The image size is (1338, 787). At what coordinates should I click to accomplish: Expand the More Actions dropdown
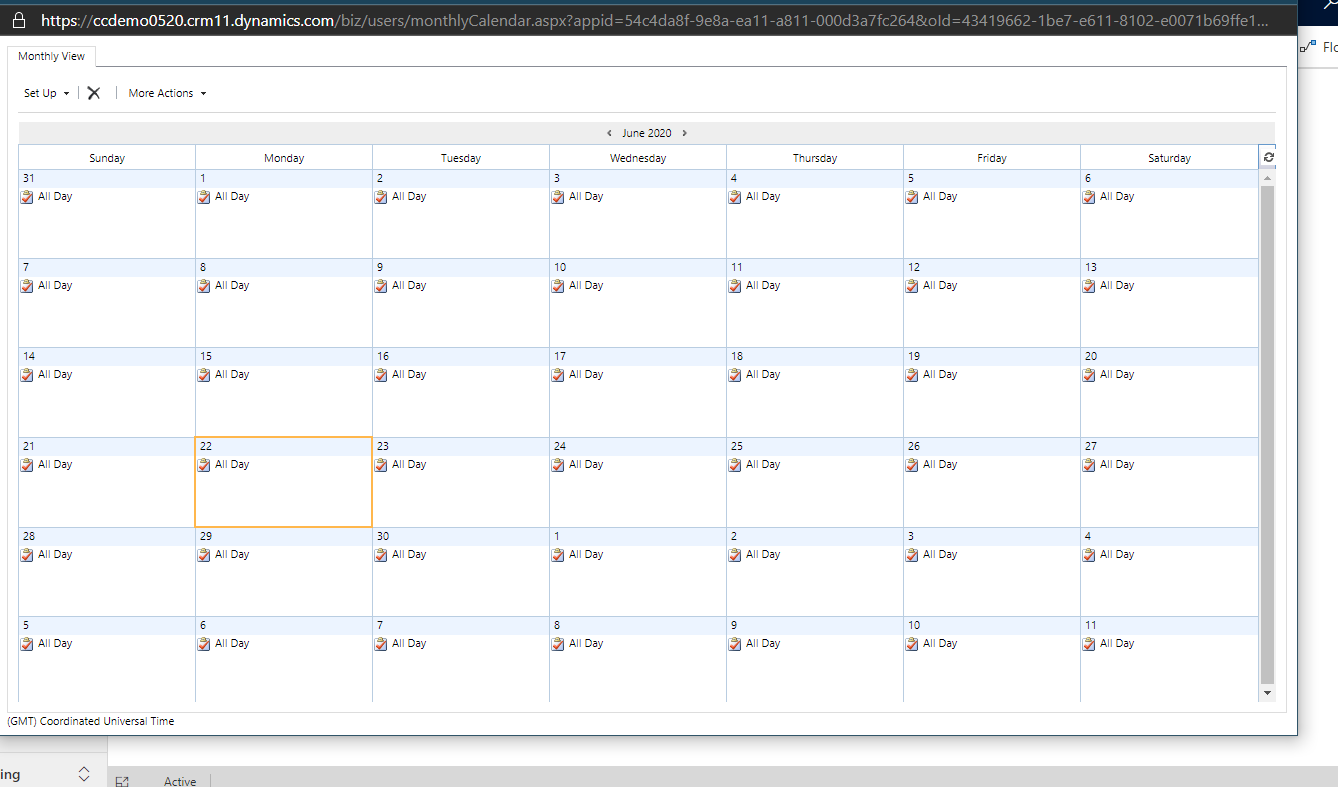pos(167,93)
